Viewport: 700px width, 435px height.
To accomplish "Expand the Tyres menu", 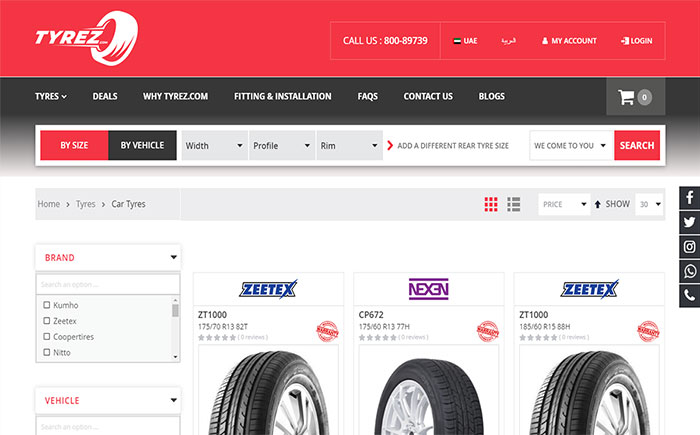I will point(51,96).
